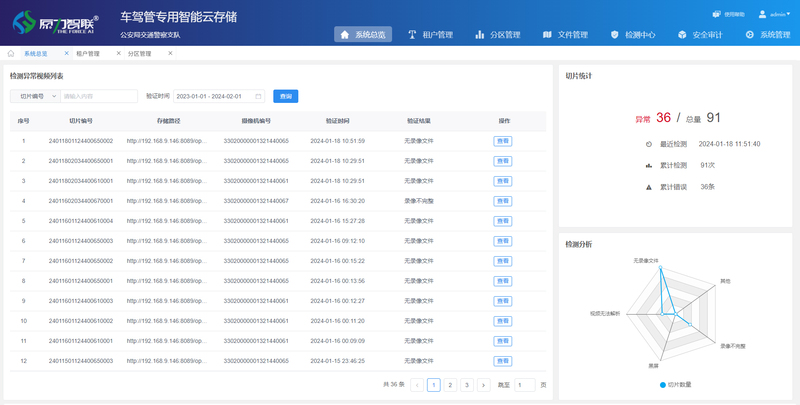The height and width of the screenshot is (405, 800).
Task: Close the 系统总览 tab
Action: coord(66,53)
